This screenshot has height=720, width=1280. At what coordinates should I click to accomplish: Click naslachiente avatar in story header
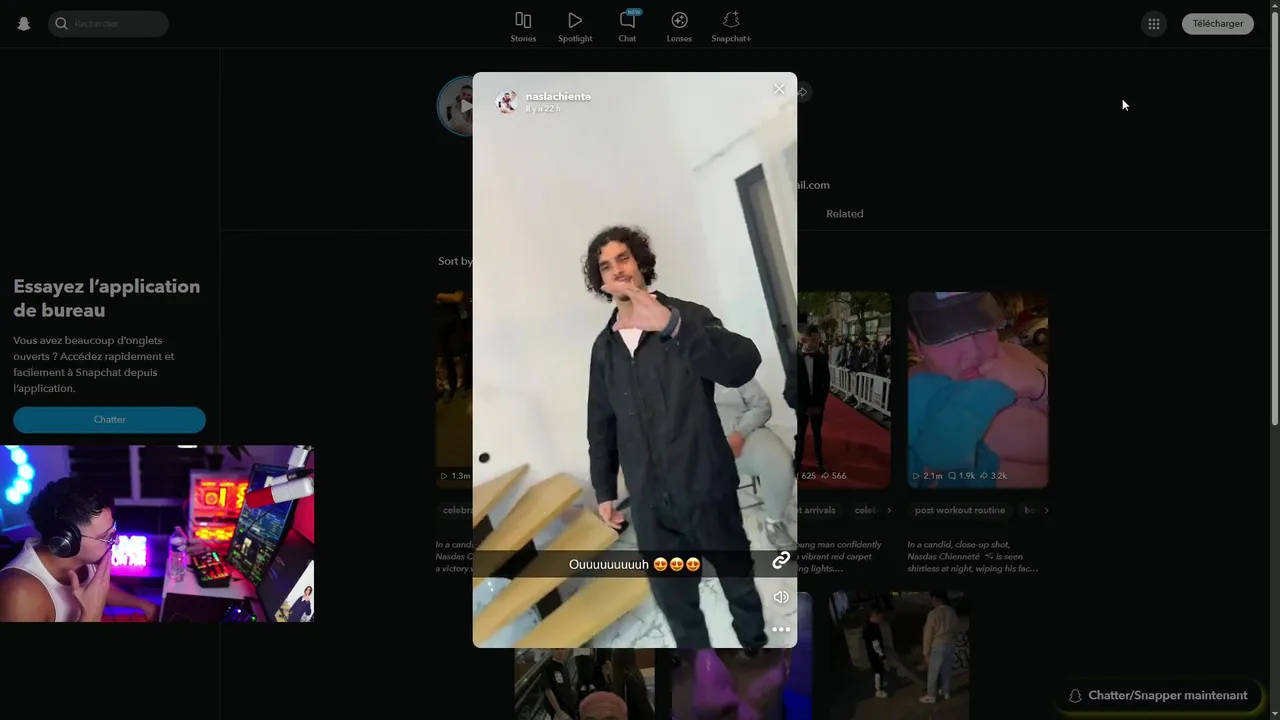click(507, 101)
